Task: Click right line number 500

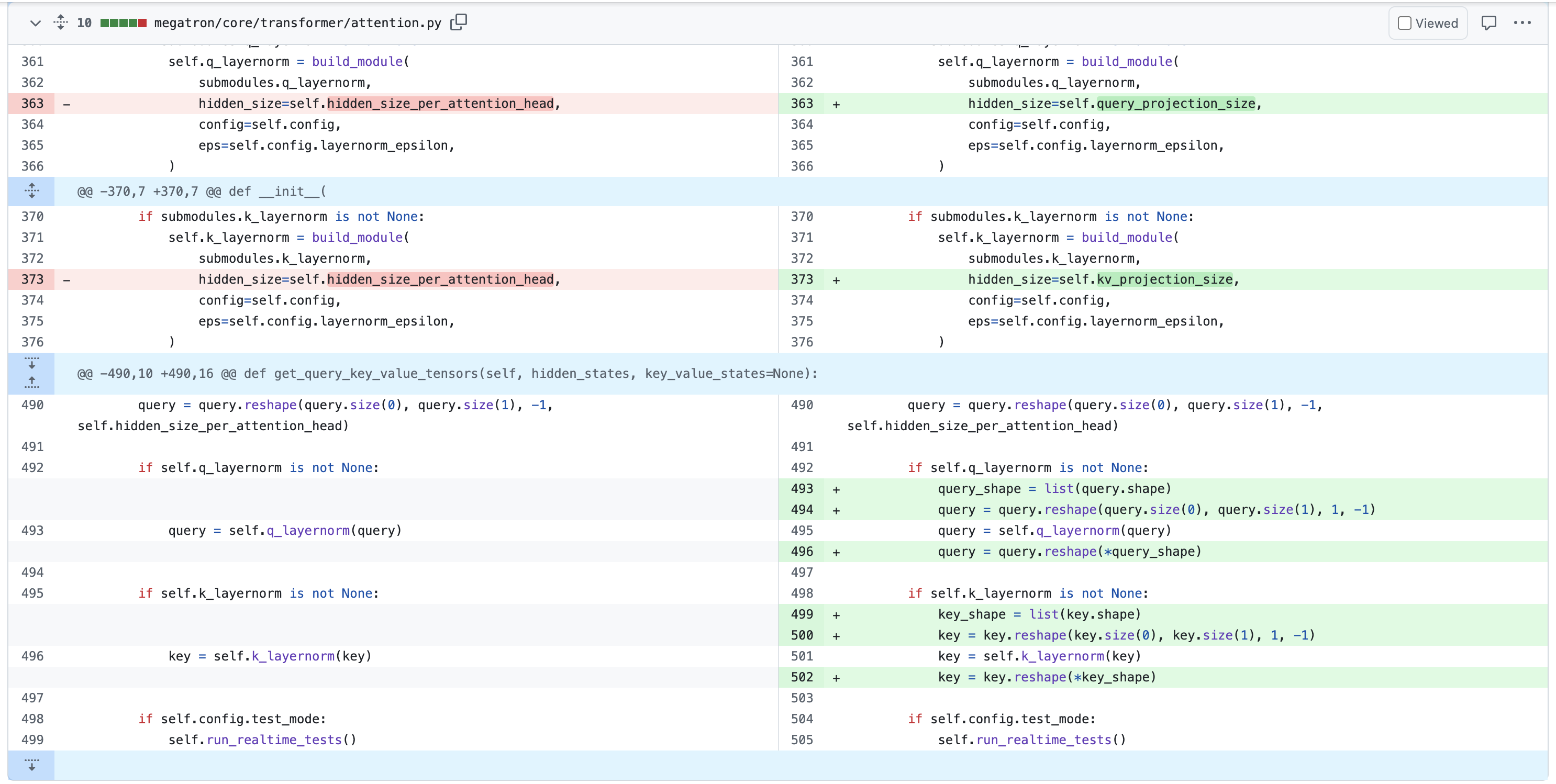Action: 802,635
